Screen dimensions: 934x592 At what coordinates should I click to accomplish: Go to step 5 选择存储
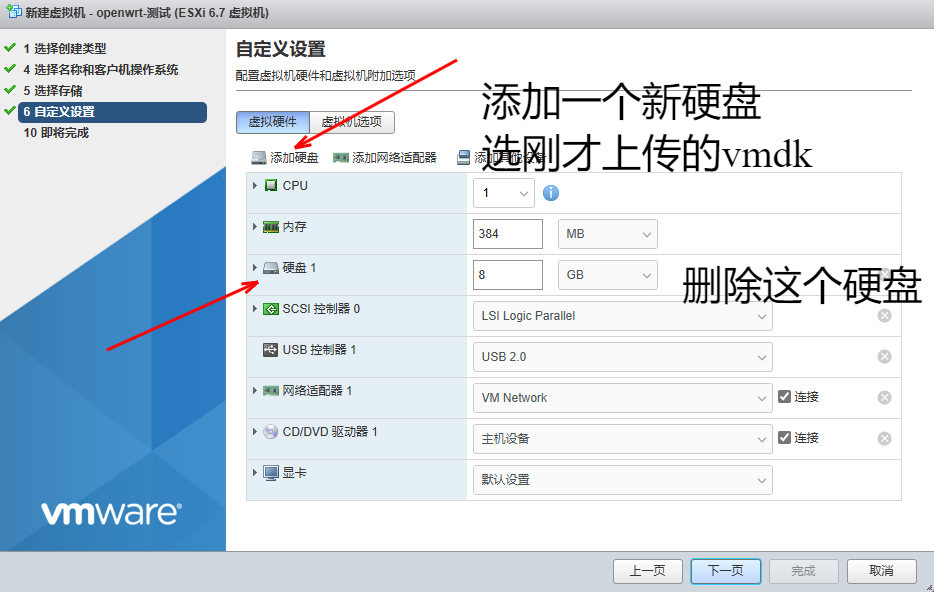[x=53, y=91]
